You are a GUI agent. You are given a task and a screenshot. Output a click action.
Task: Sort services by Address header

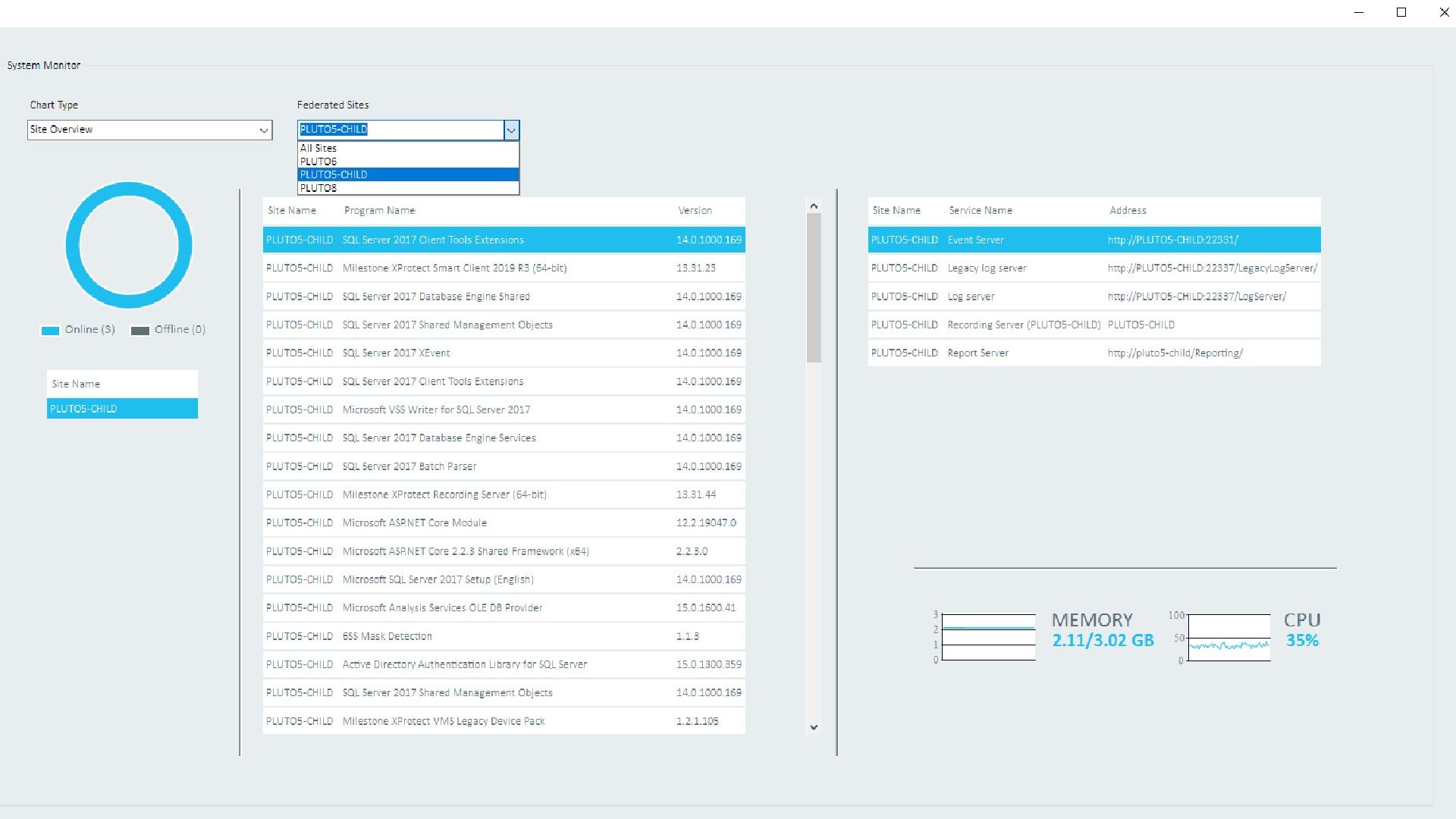tap(1128, 210)
